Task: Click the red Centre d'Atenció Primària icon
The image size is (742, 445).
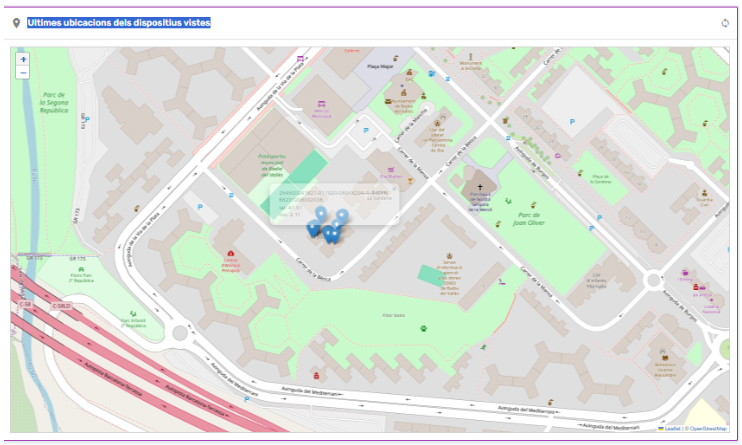Action: (x=231, y=254)
